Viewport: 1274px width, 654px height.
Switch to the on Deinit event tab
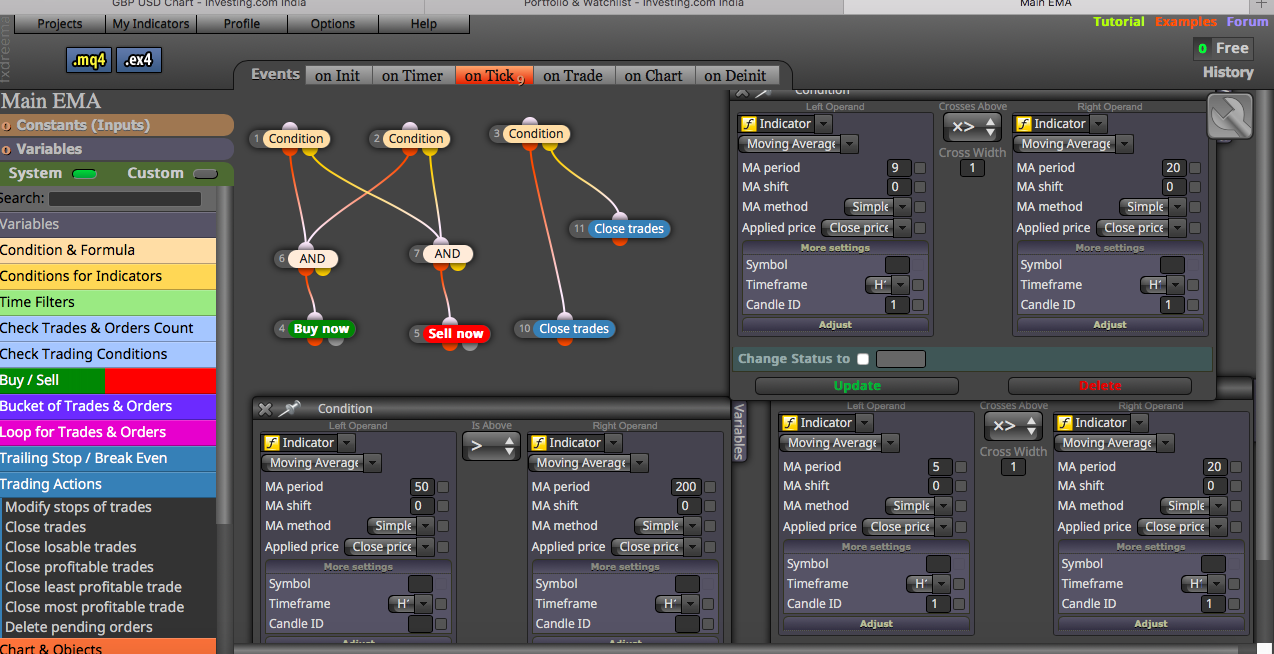[735, 75]
